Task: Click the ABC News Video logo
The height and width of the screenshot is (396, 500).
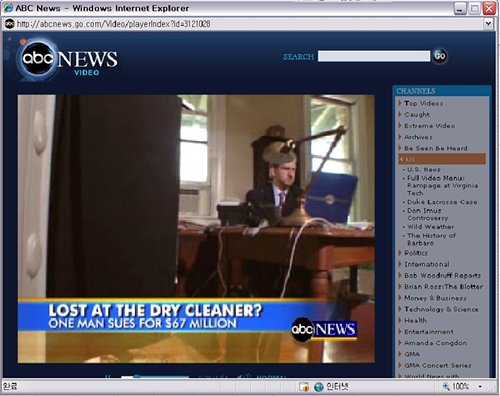Action: click(68, 60)
